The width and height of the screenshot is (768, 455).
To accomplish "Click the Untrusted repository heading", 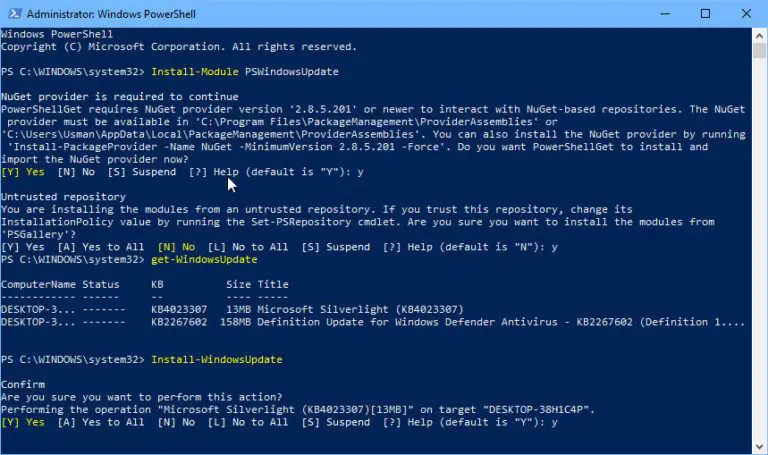I will click(x=64, y=197).
